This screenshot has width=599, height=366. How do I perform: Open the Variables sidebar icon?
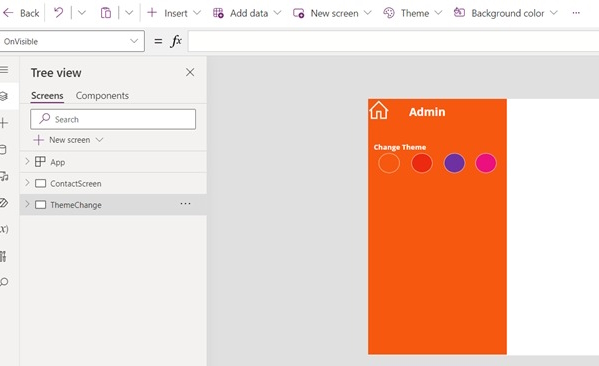(x=4, y=229)
